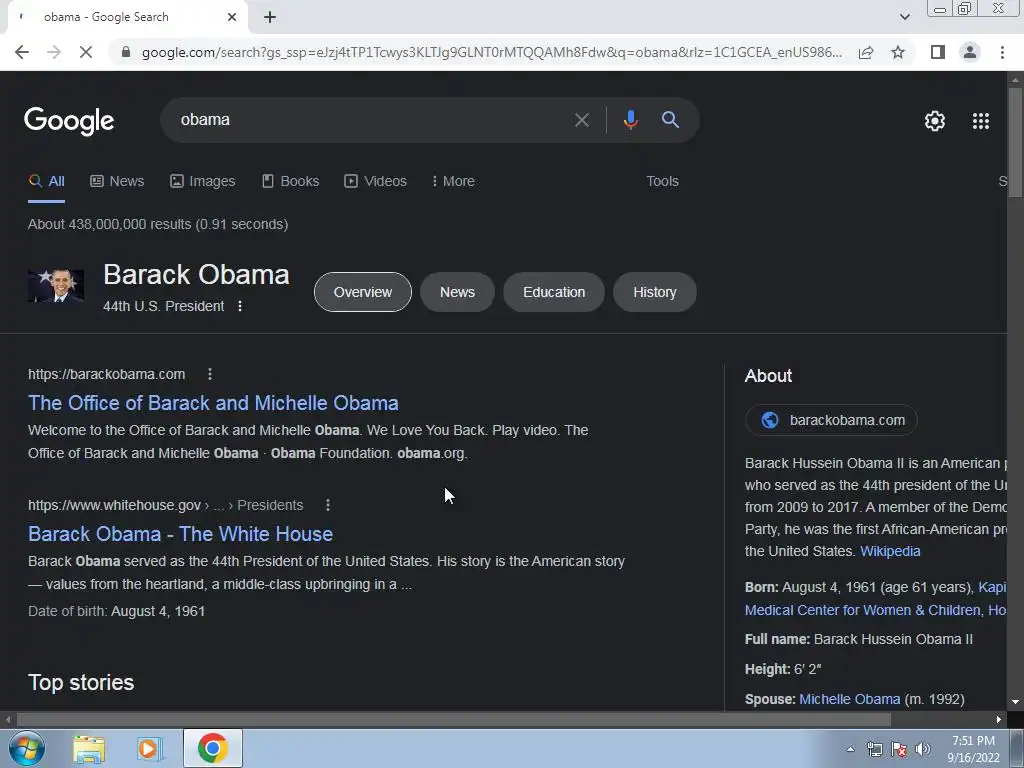Switch to the Images results tab
The width and height of the screenshot is (1024, 768).
point(202,182)
